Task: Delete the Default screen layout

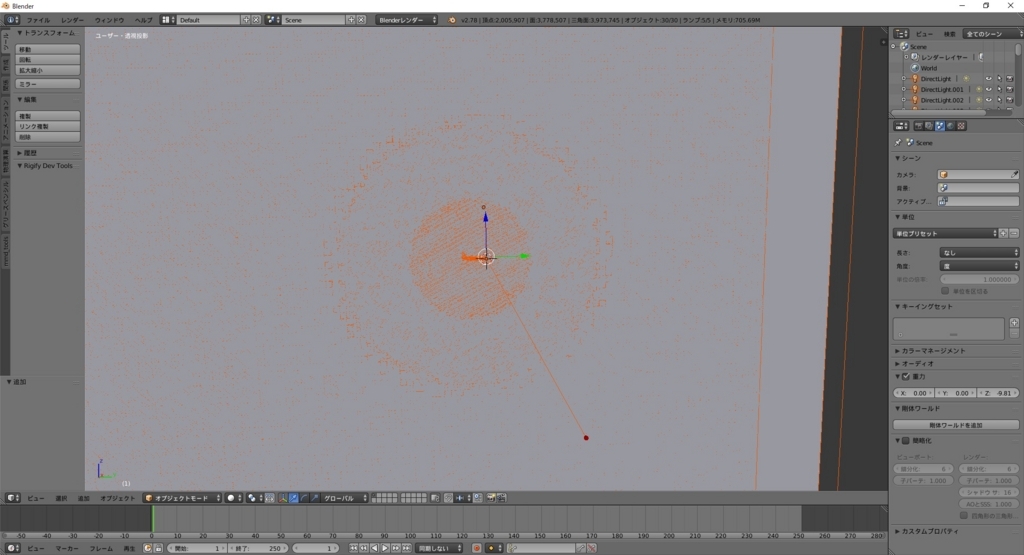Action: pos(256,20)
